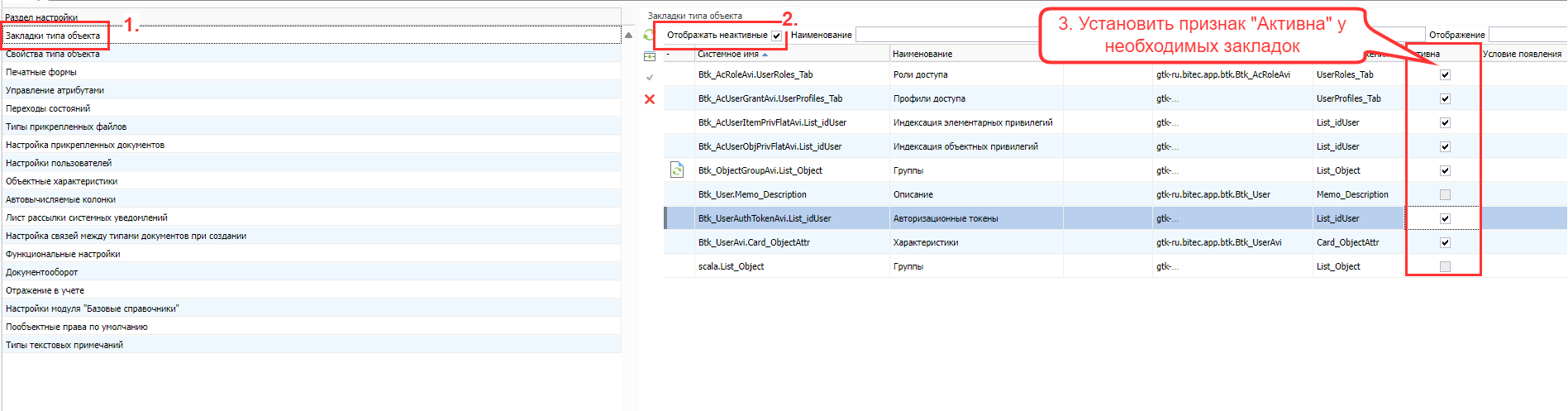Click the "Наименование" column header
The image size is (1568, 411).
pyautogui.click(x=922, y=55)
